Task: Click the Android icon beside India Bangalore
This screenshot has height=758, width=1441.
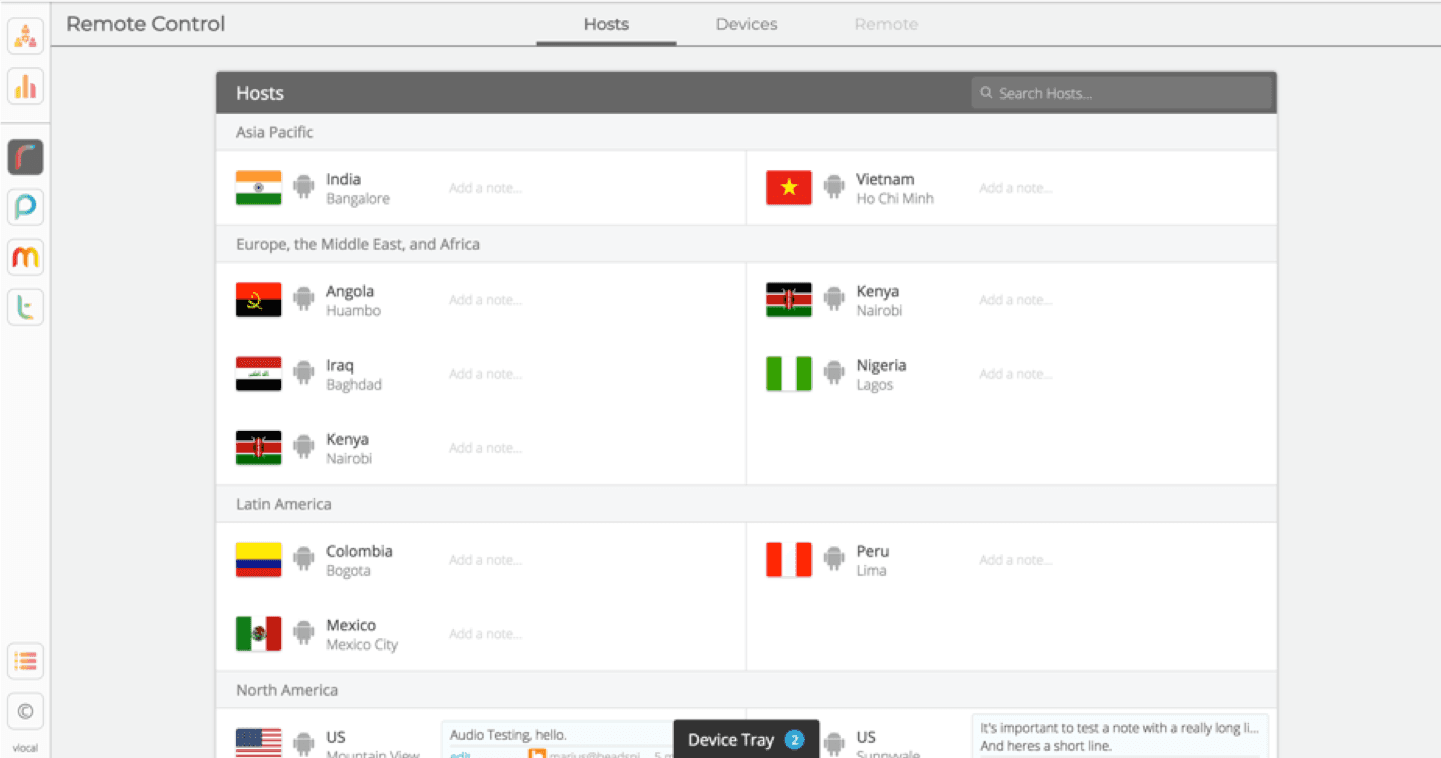Action: click(x=304, y=186)
